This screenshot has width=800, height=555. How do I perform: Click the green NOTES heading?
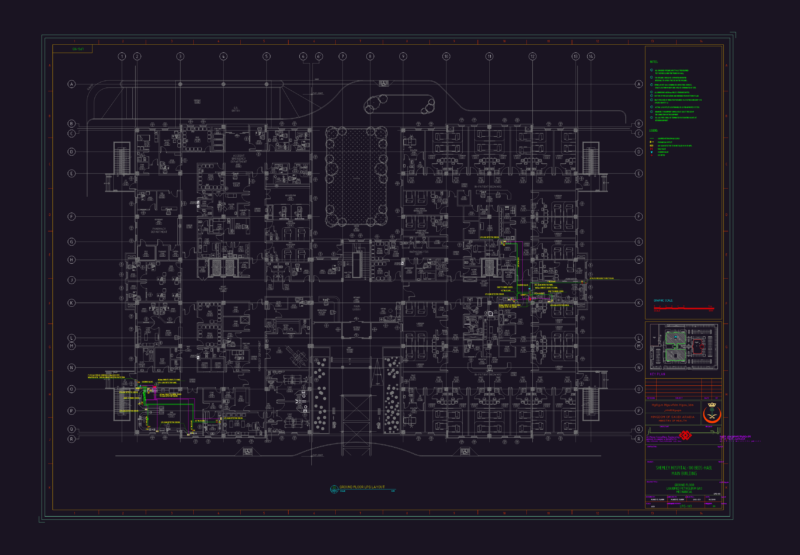pos(654,62)
